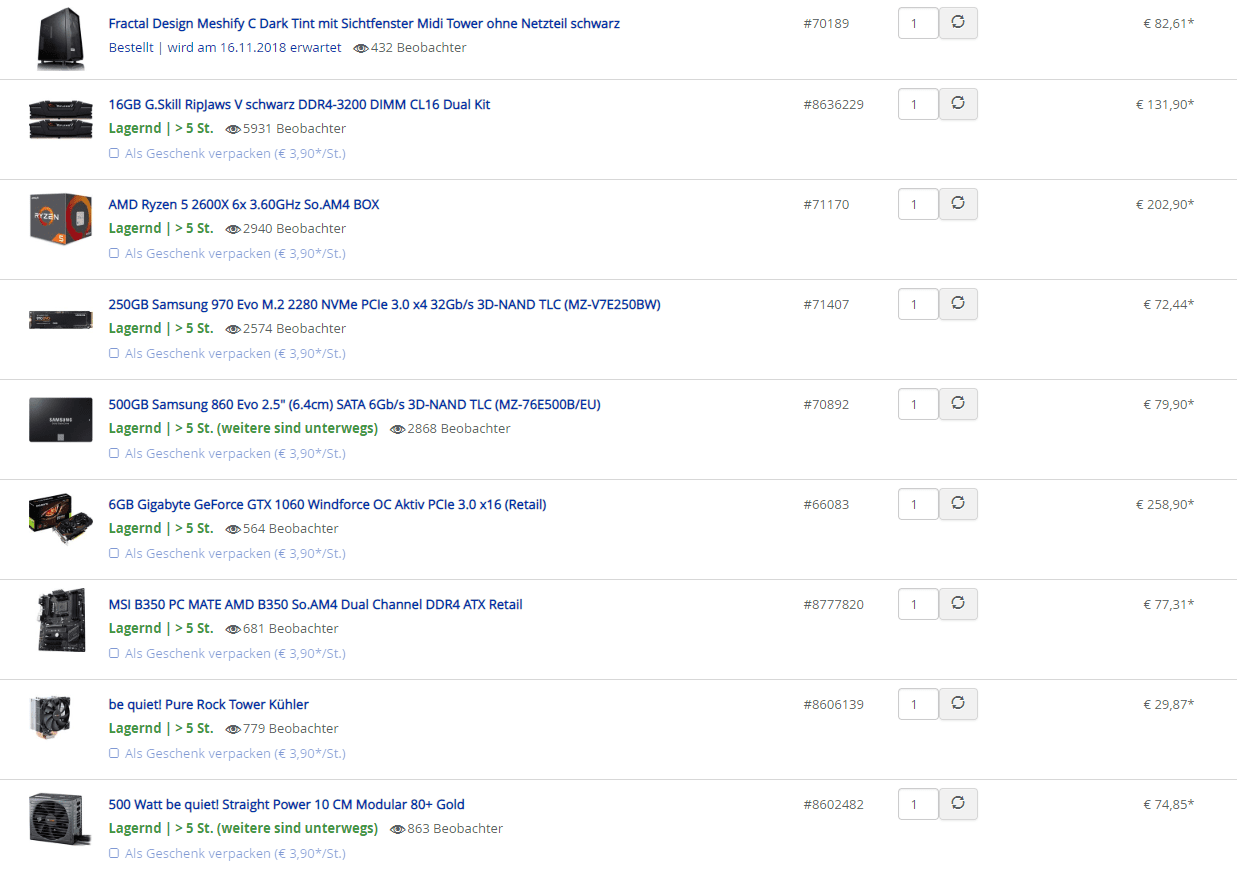Click article number #71170
The width and height of the screenshot is (1237, 874).
(826, 204)
